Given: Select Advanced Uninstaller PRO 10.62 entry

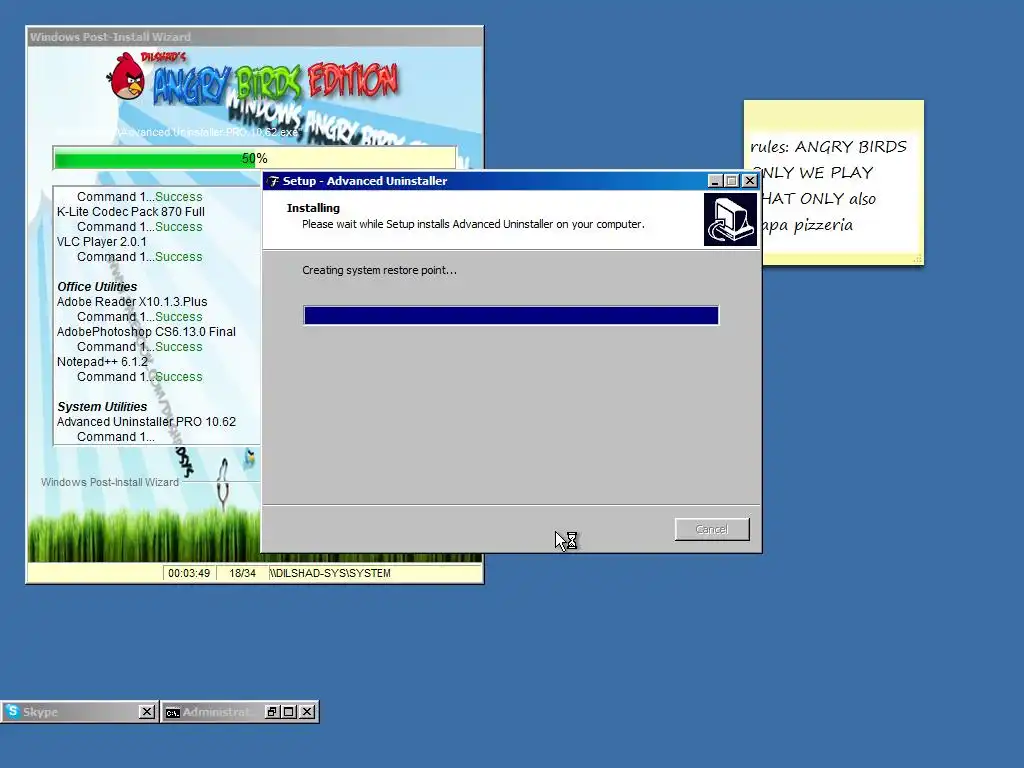Looking at the screenshot, I should [146, 422].
